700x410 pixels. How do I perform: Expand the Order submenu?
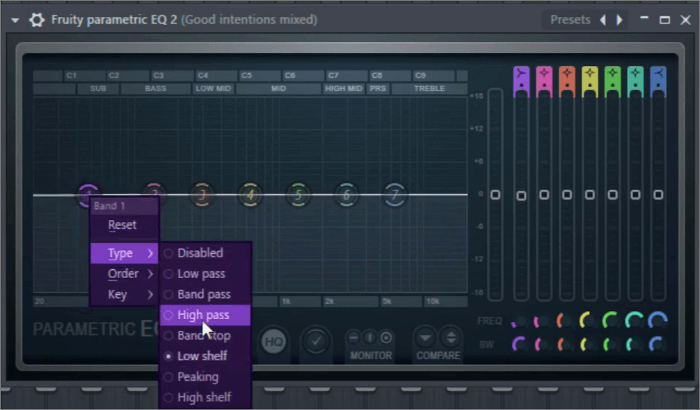coord(125,273)
